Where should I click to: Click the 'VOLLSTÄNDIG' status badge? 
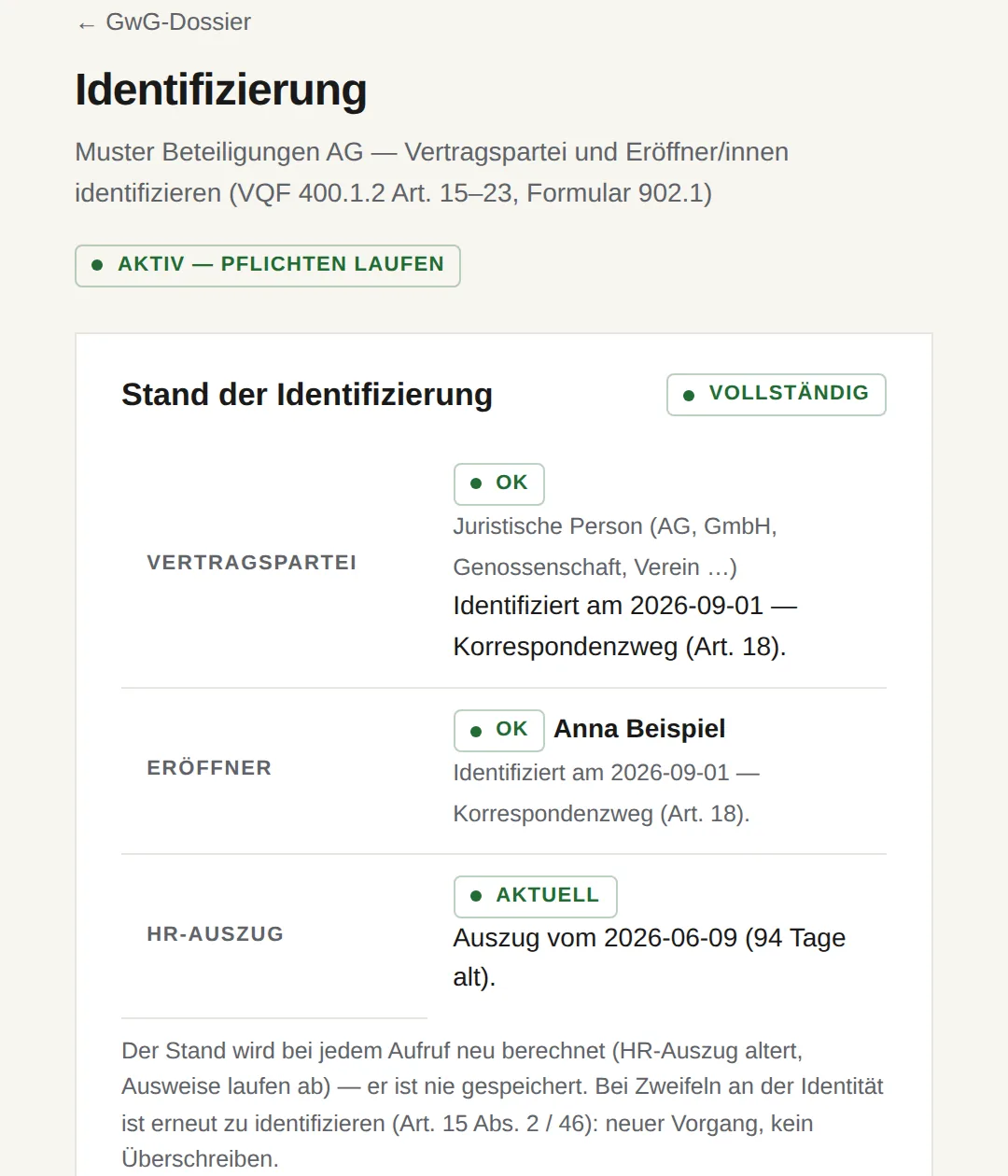(x=777, y=394)
